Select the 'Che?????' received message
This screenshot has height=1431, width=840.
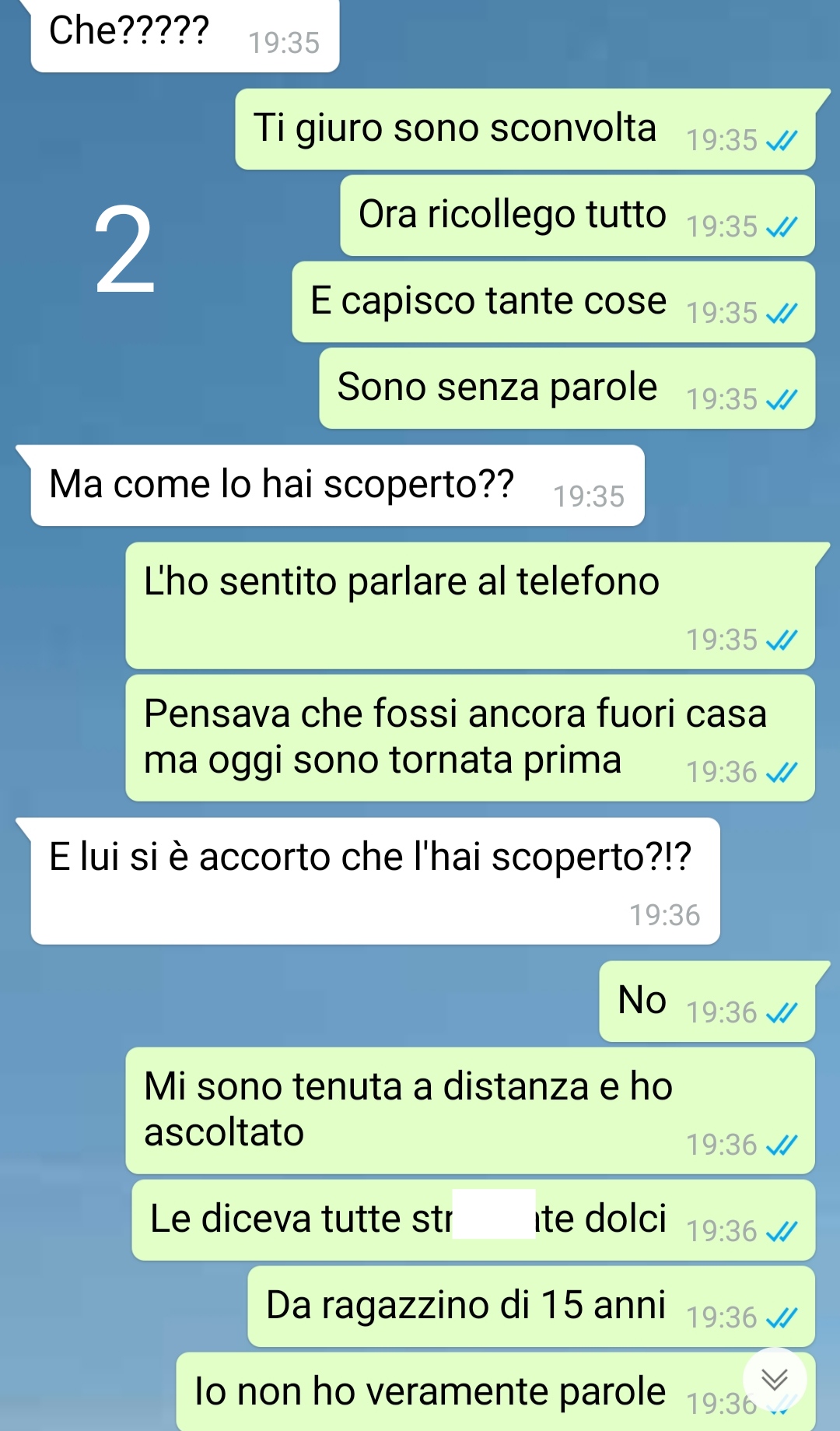click(x=185, y=36)
